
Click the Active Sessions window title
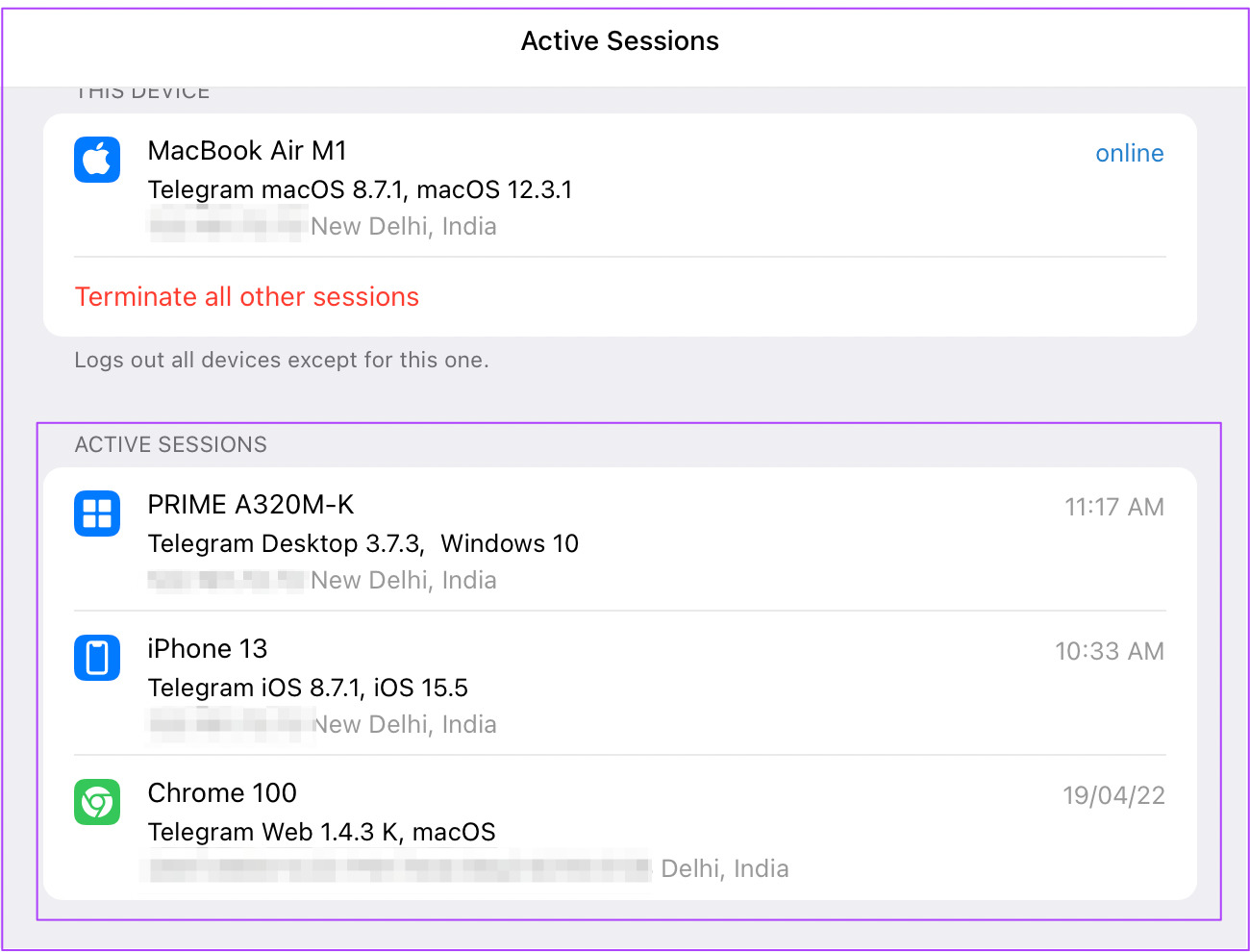coord(620,41)
